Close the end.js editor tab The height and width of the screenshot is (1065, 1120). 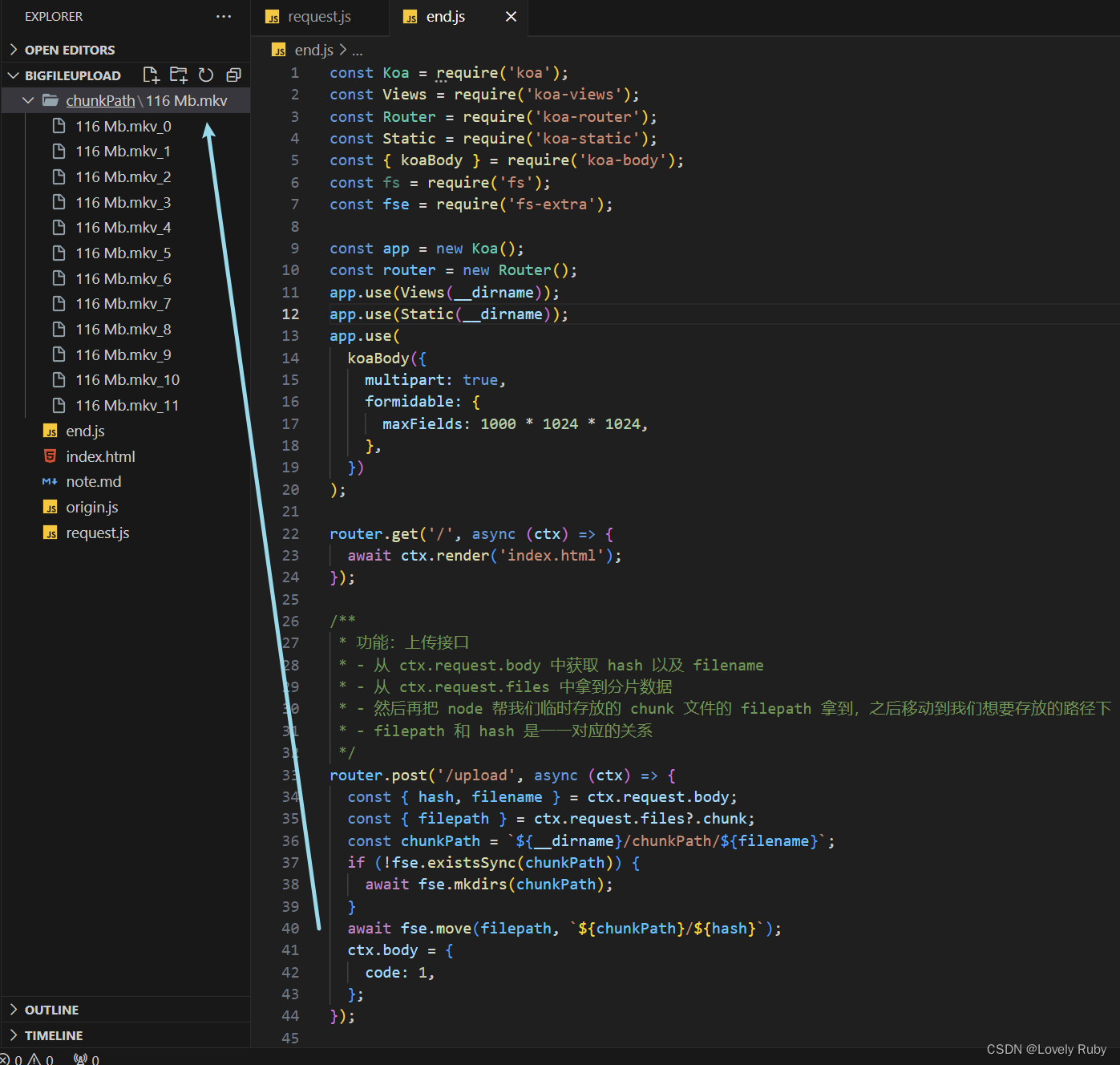pyautogui.click(x=511, y=17)
